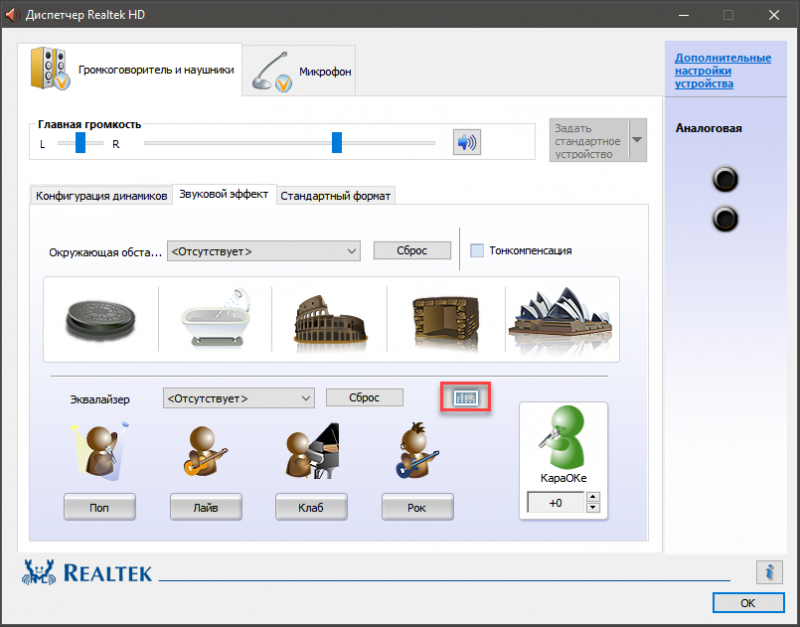
Task: Switch to the Микрофон tab
Action: coord(299,71)
